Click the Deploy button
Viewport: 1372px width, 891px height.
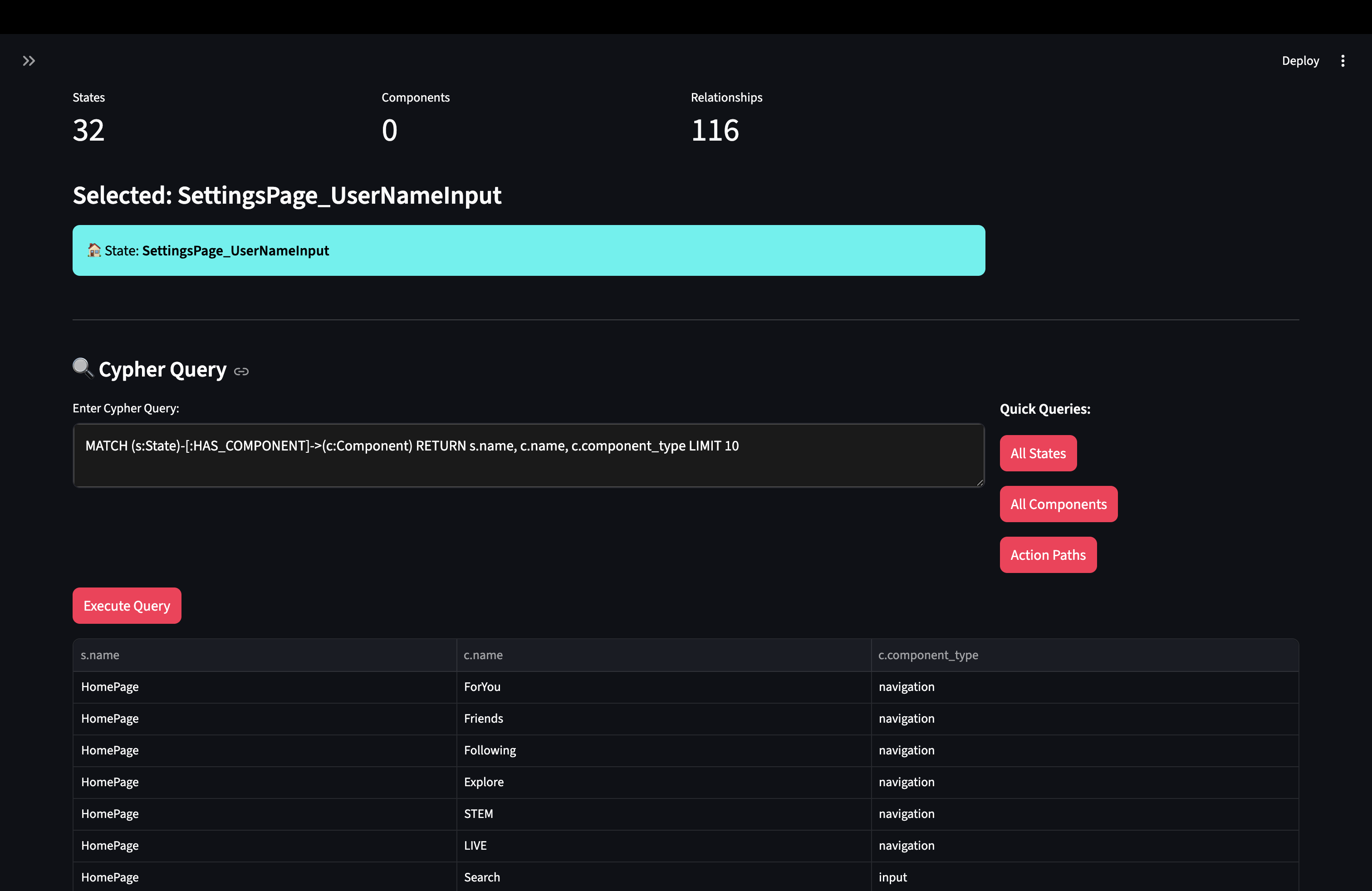point(1300,60)
